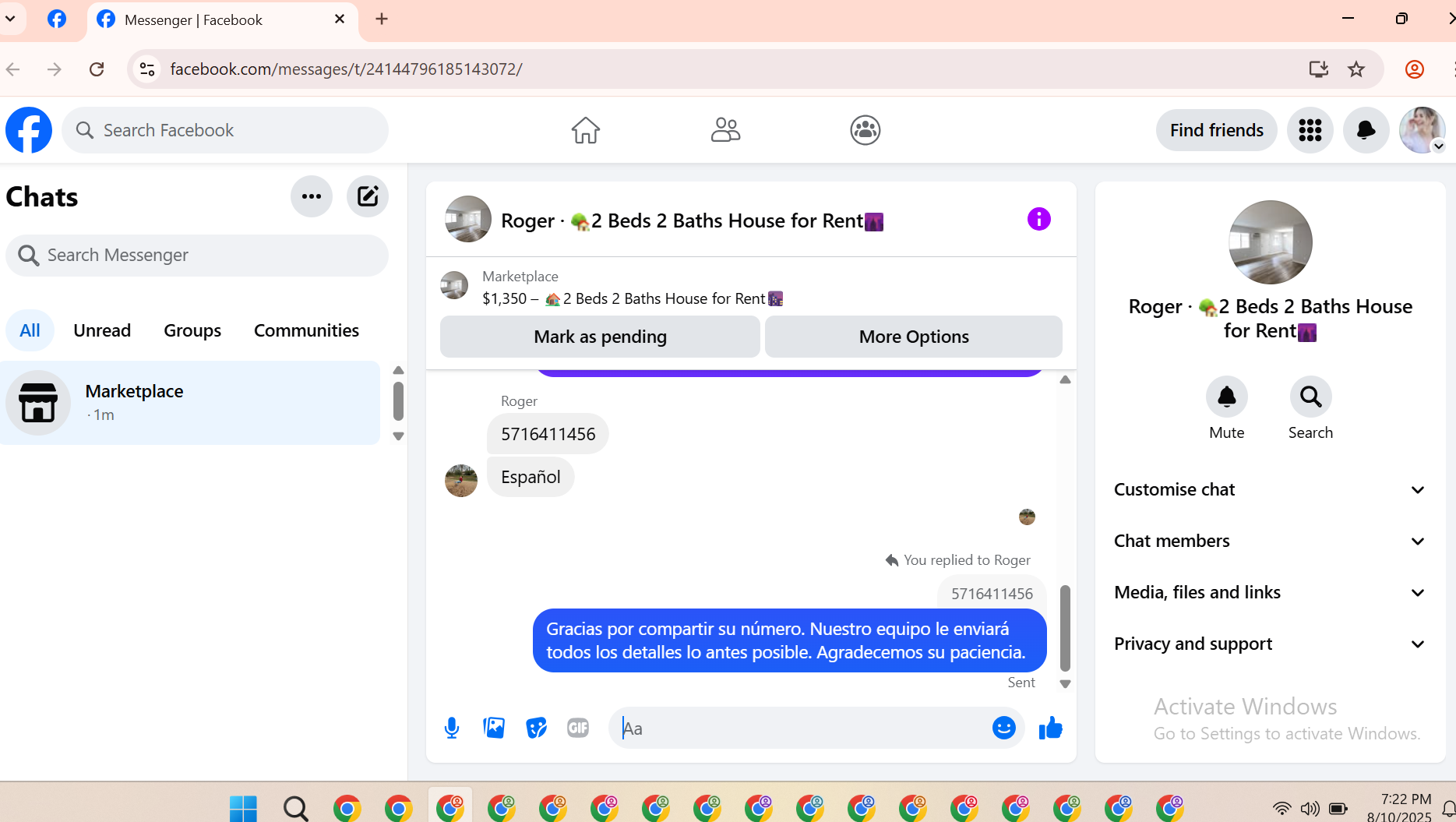This screenshot has width=1456, height=822.
Task: Click the replied-to quote 5716411456
Action: pos(992,593)
